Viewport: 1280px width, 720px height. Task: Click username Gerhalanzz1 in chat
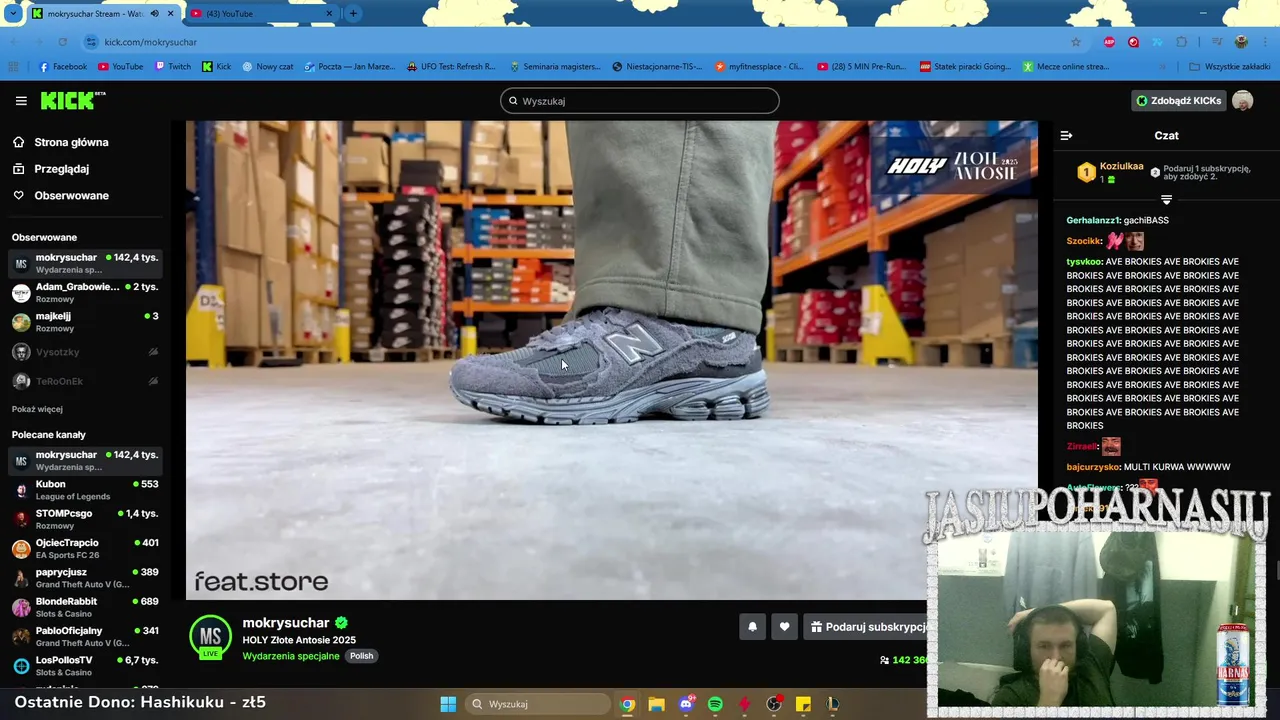click(1093, 220)
